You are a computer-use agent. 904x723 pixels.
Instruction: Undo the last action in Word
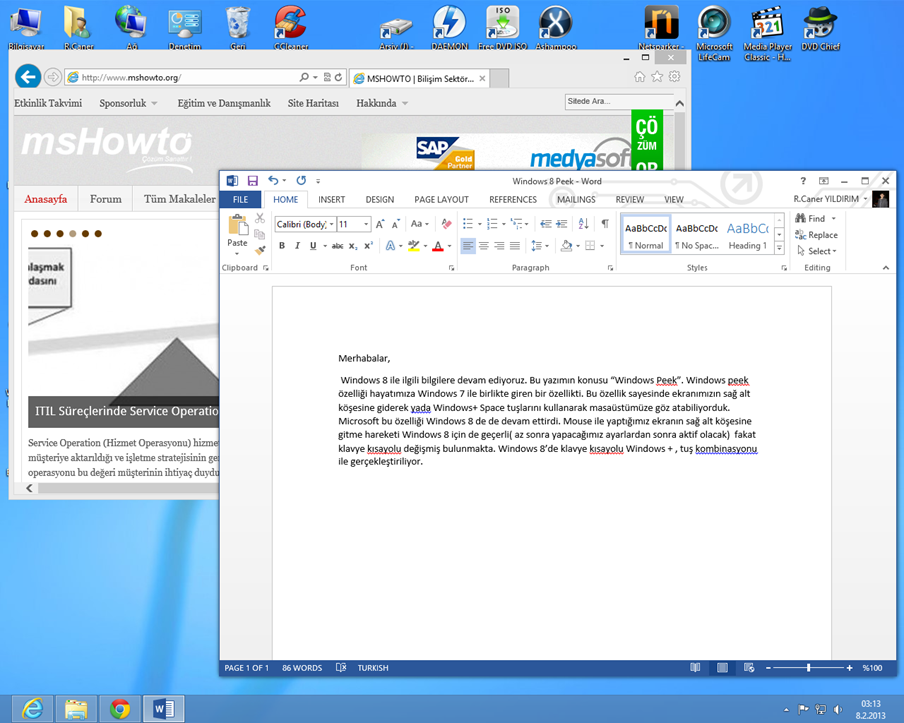tap(273, 180)
